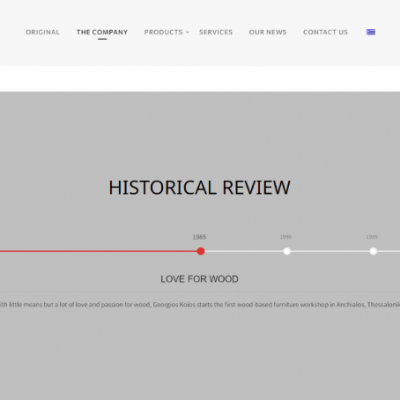Screen dimensions: 400x400
Task: Click the Georgios Koios description paragraph
Action: click(x=200, y=305)
